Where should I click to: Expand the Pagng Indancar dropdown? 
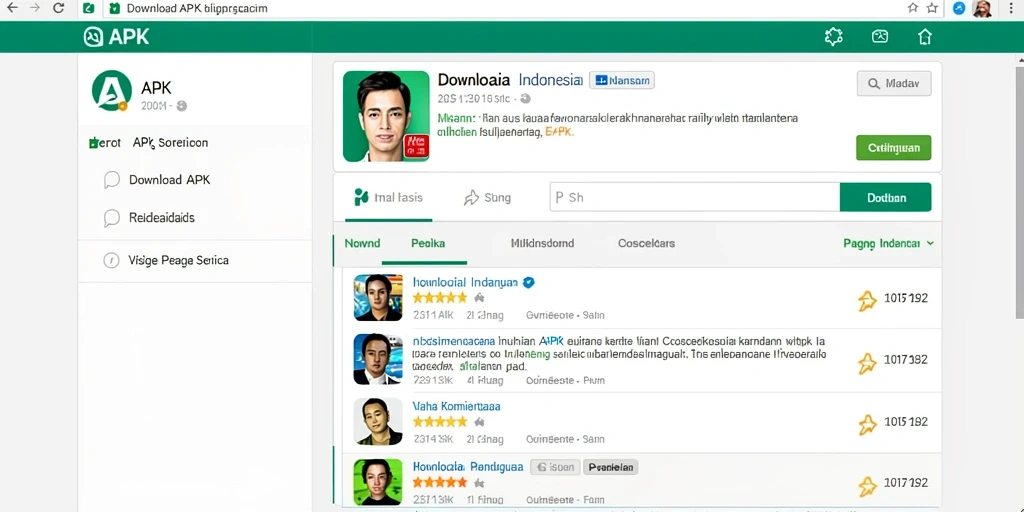(889, 244)
